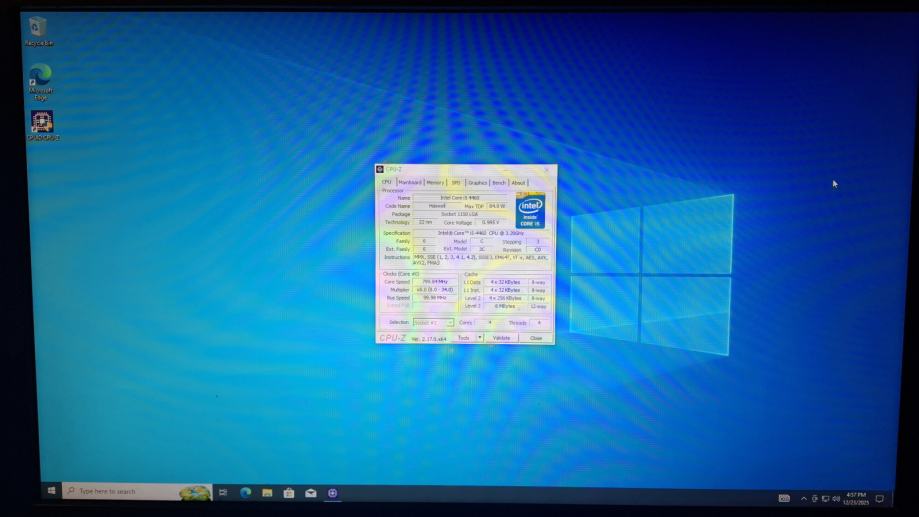Switch to the About tab
The image size is (919, 517).
pyautogui.click(x=519, y=183)
